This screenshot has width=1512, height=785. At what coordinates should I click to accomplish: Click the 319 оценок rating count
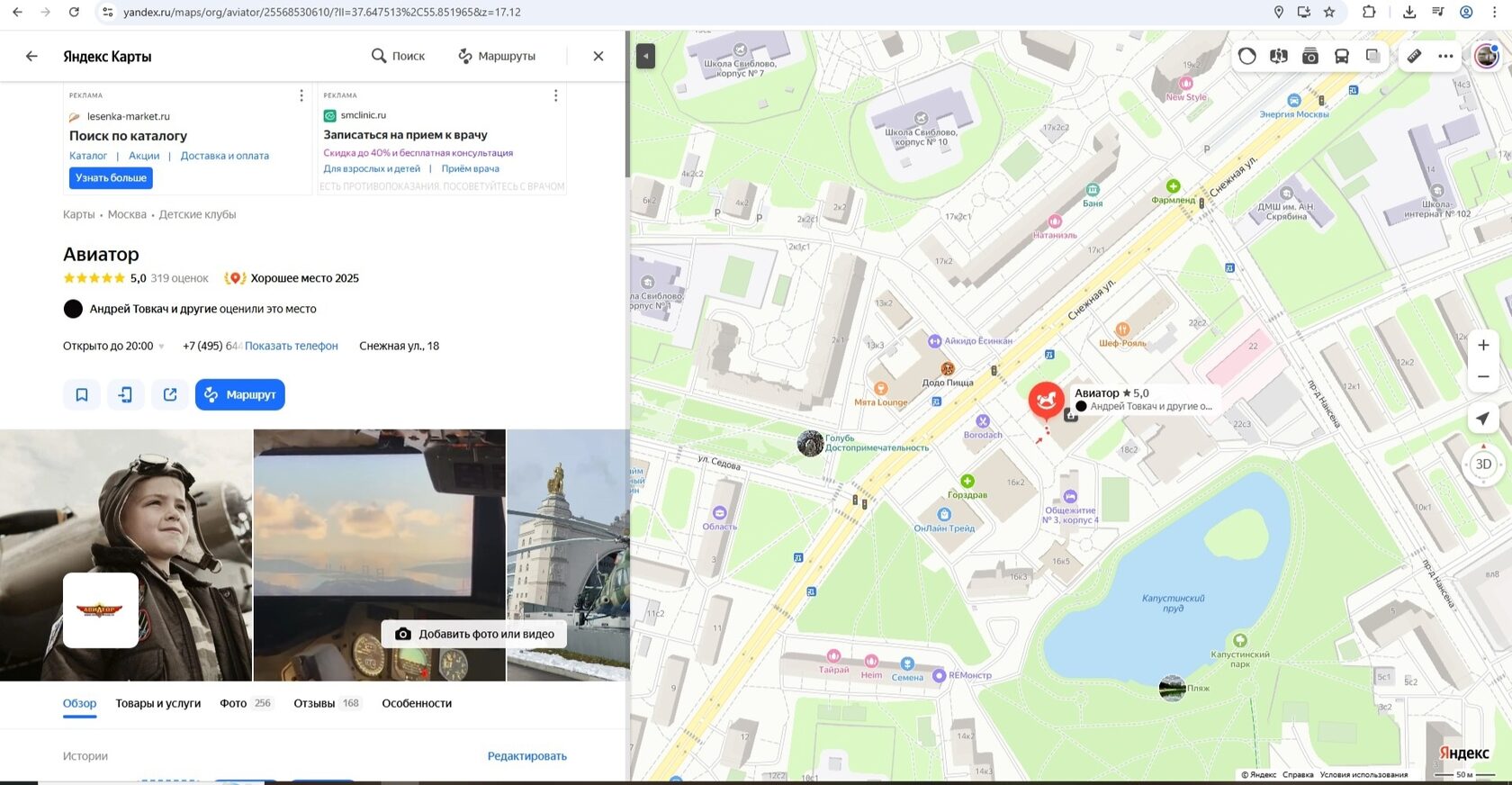pos(180,278)
